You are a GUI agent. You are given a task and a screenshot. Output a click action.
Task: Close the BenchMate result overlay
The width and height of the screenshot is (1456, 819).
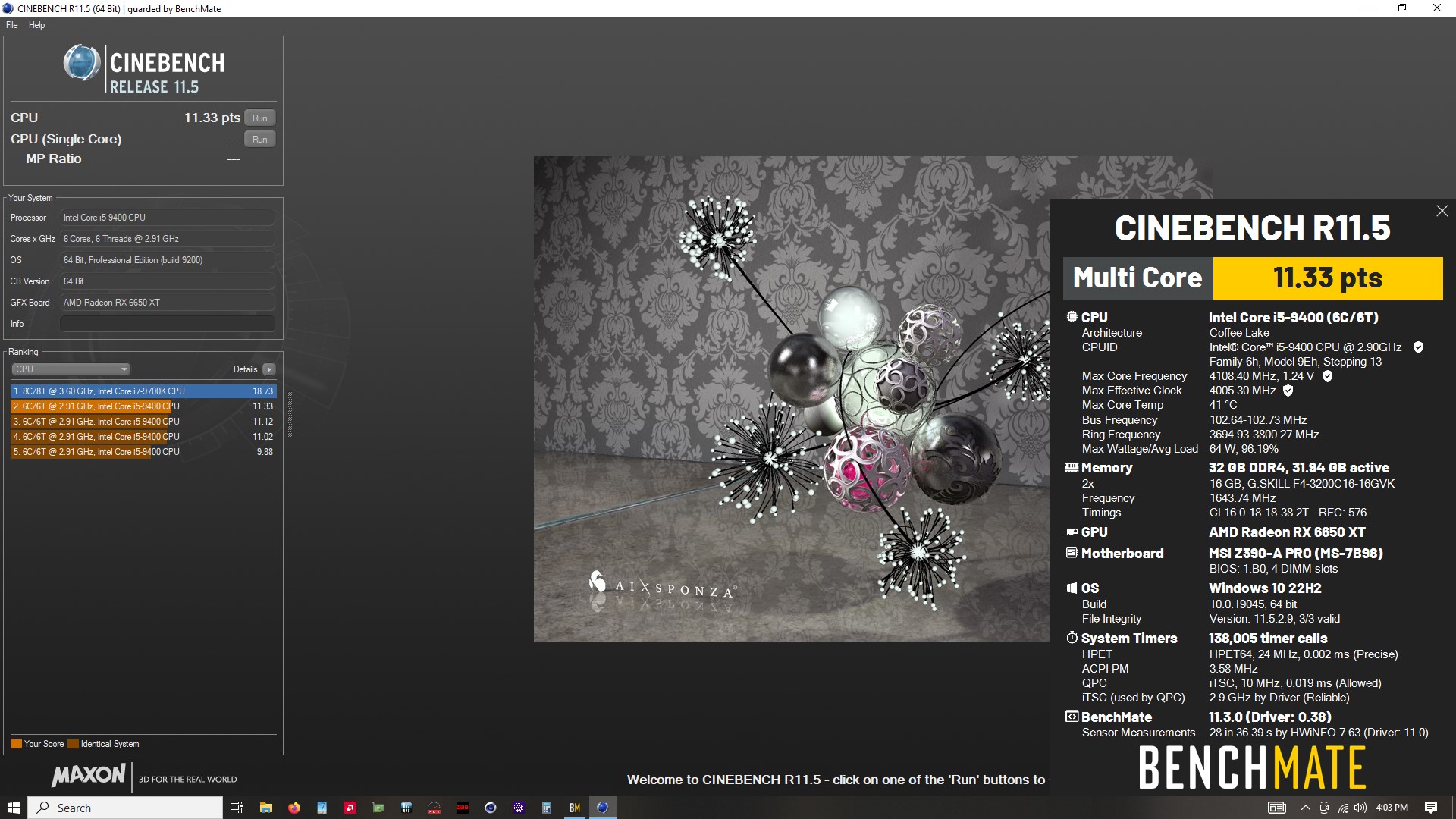[1442, 211]
